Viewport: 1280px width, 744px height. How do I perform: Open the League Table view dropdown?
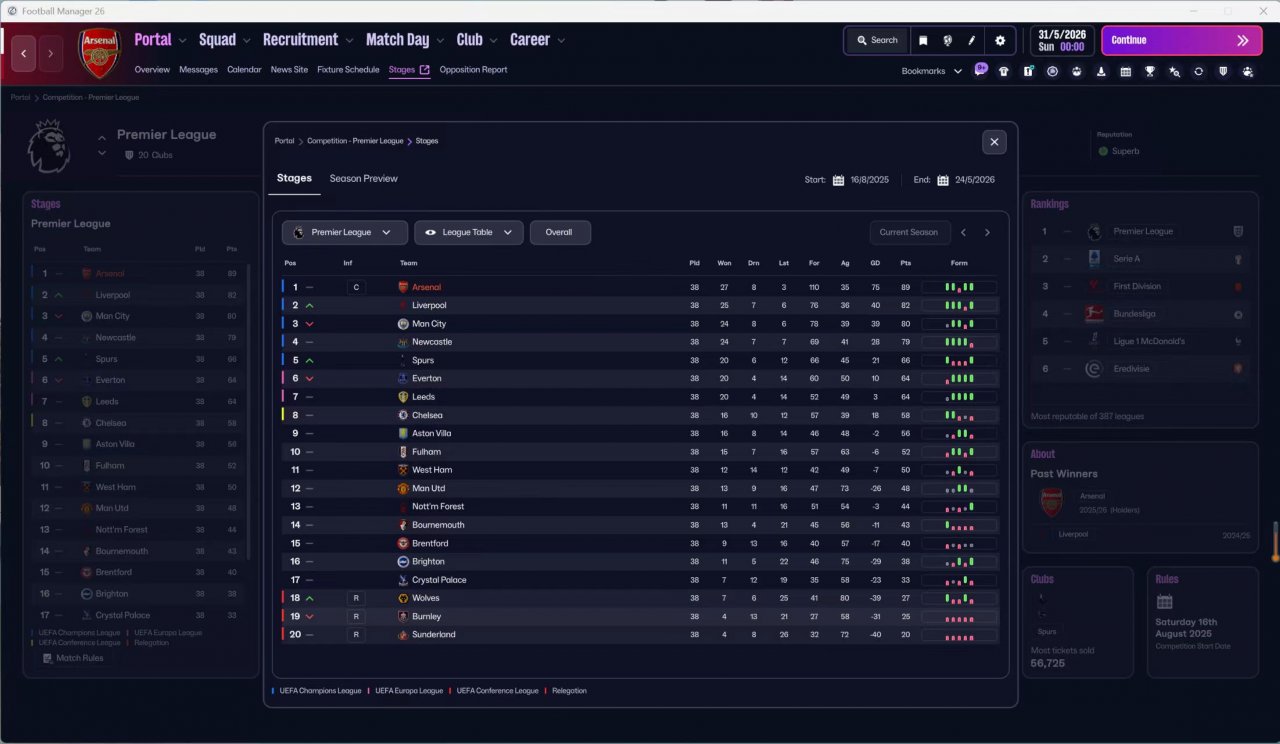coord(469,233)
